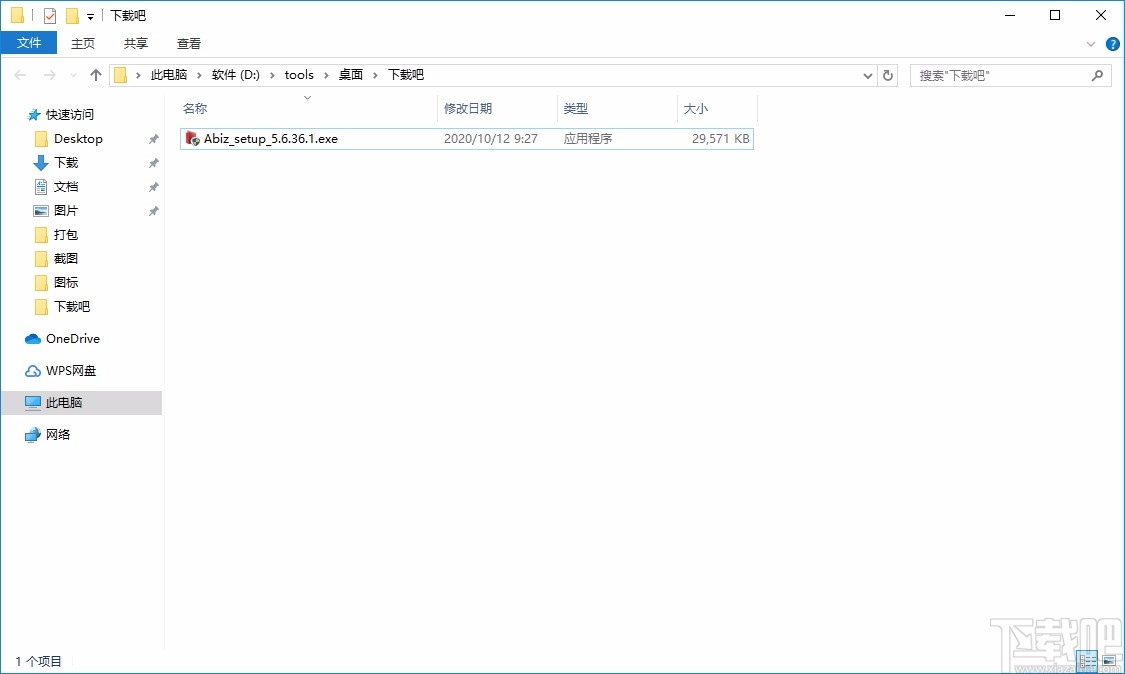Open the ribbon expand chevron on the right

point(1090,43)
